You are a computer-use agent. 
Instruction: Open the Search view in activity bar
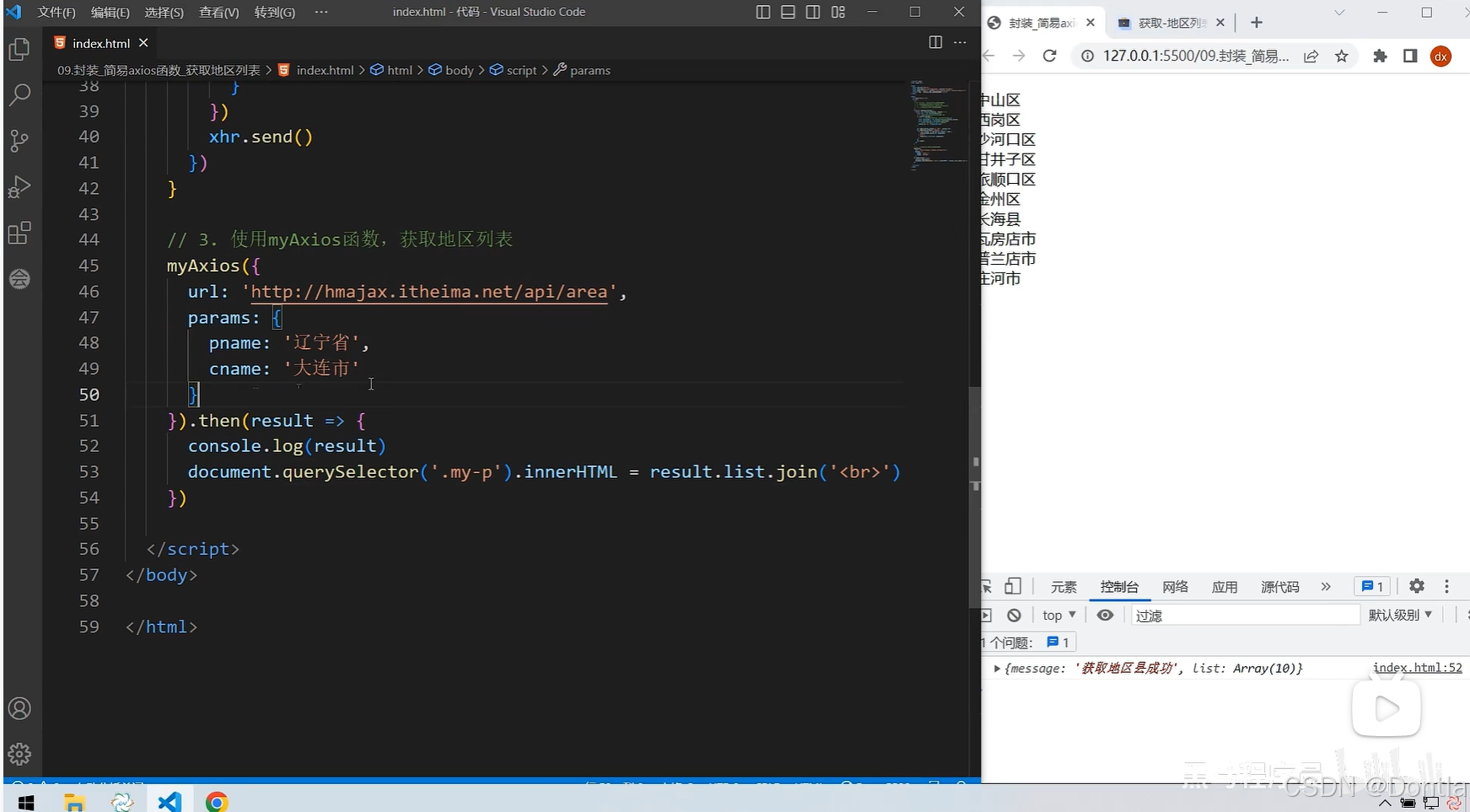click(19, 94)
